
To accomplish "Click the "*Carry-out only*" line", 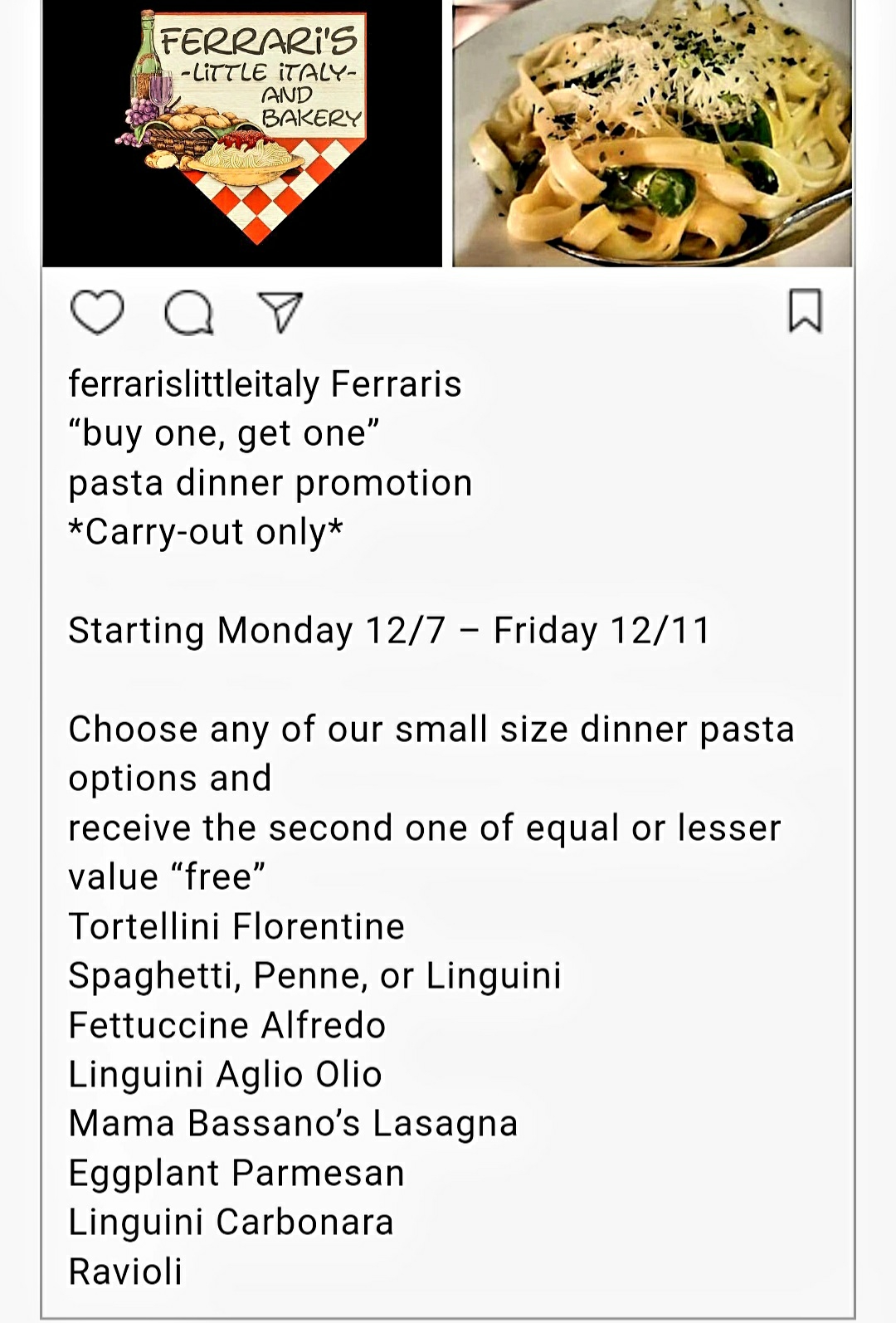I will point(206,532).
